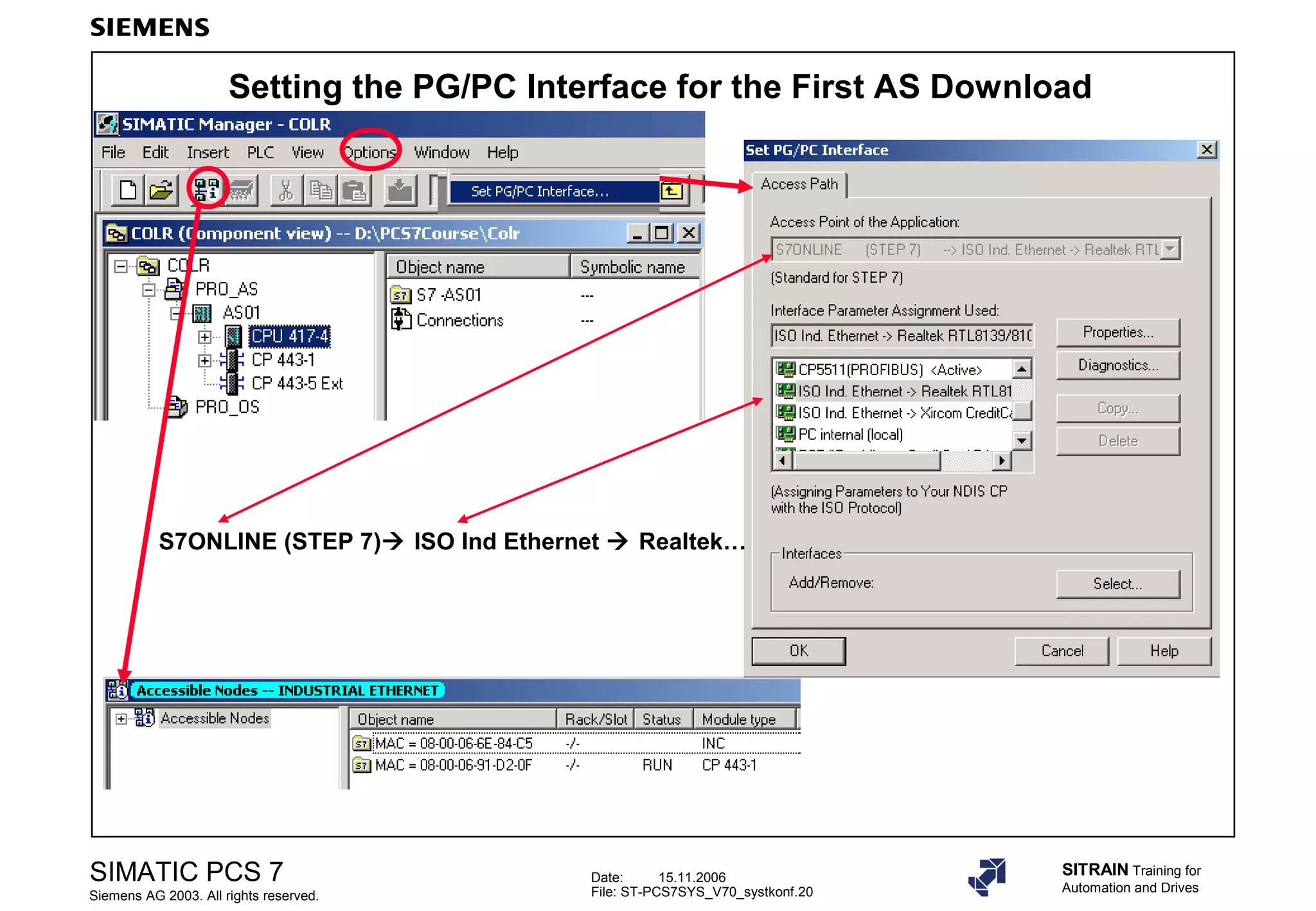Image resolution: width=1316 pixels, height=911 pixels.
Task: Open the Edit menu
Action: [x=156, y=152]
